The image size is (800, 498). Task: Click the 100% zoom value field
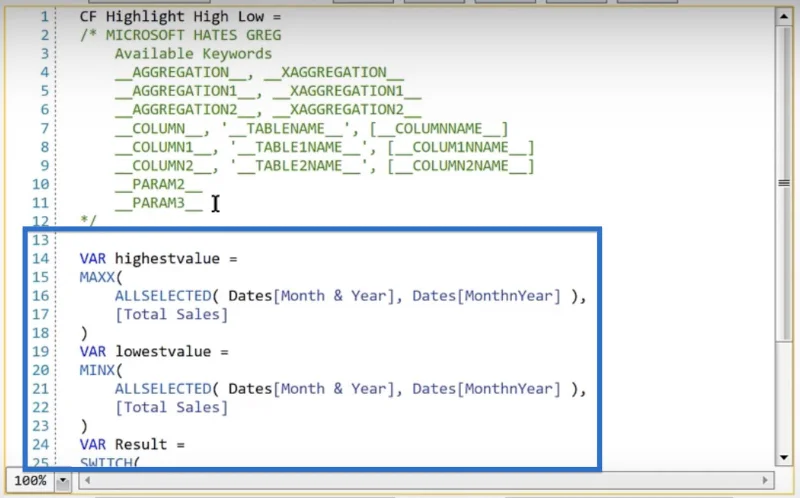pos(30,481)
